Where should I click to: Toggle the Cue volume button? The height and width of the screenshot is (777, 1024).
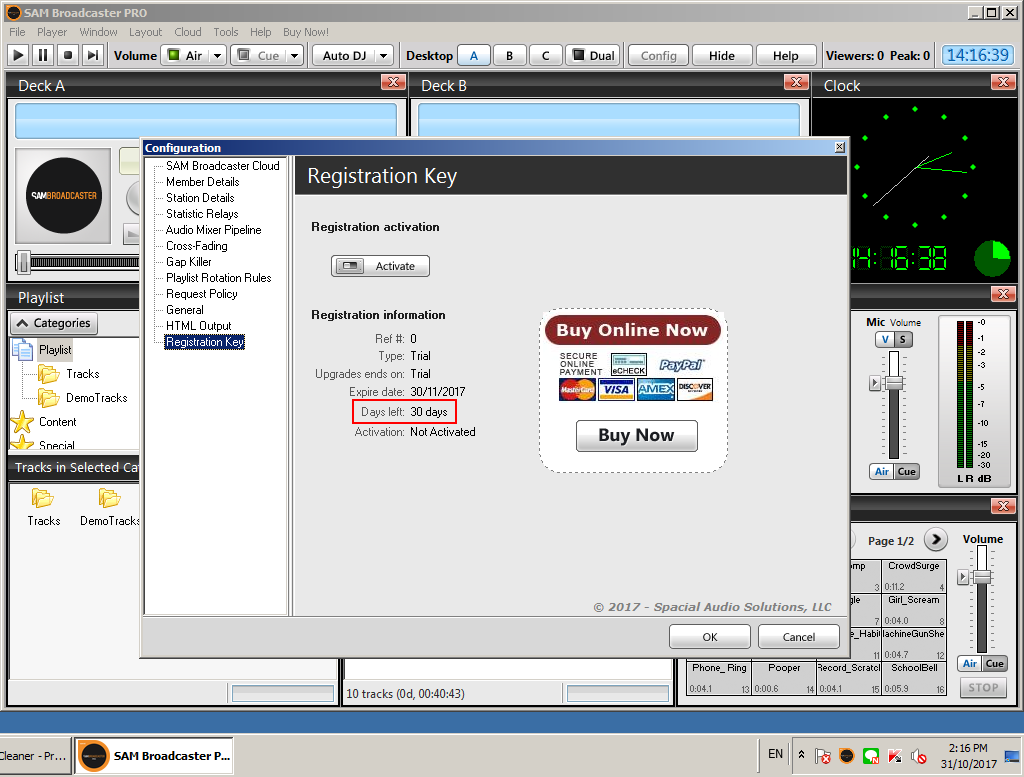[x=259, y=56]
